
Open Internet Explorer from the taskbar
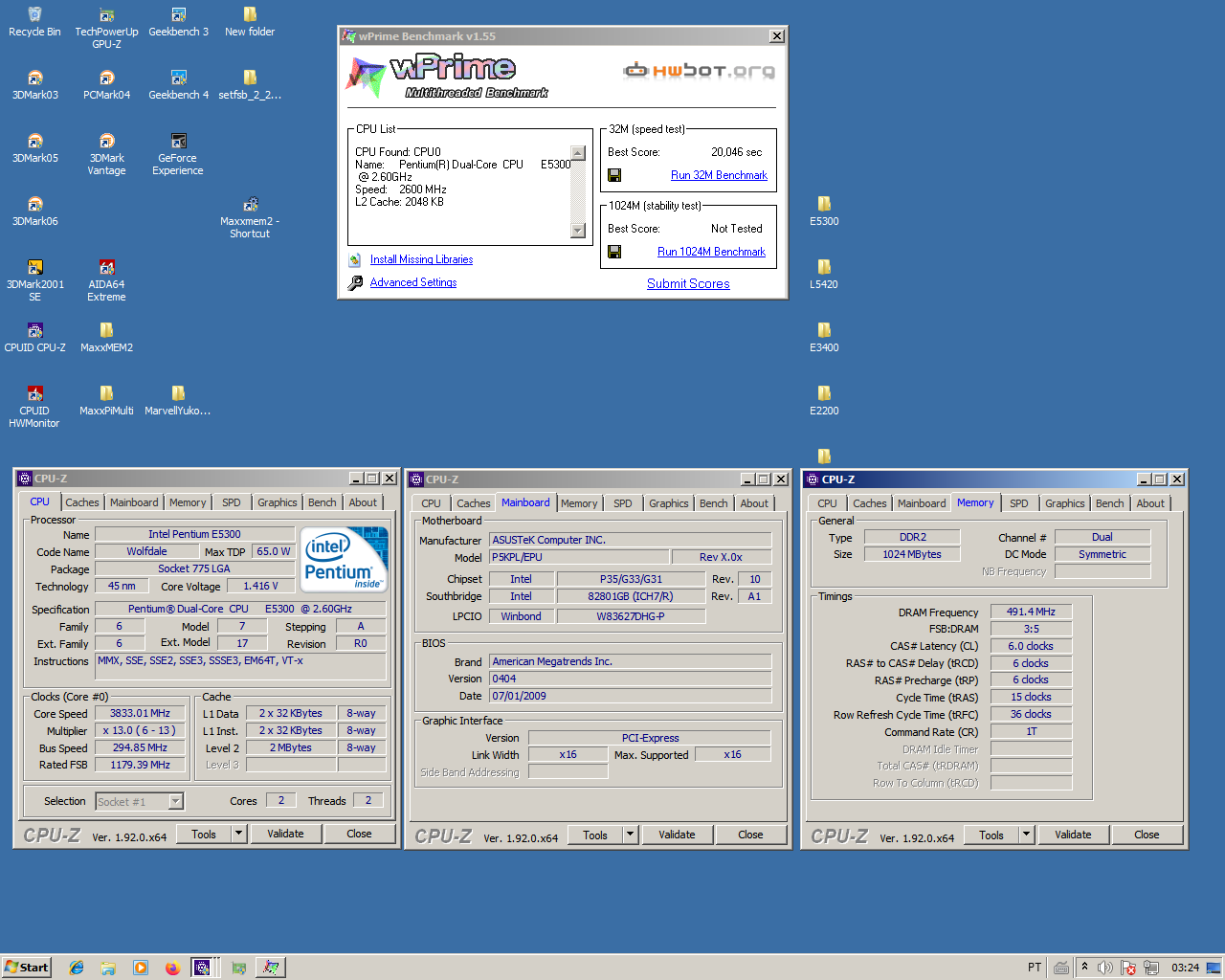point(77,968)
